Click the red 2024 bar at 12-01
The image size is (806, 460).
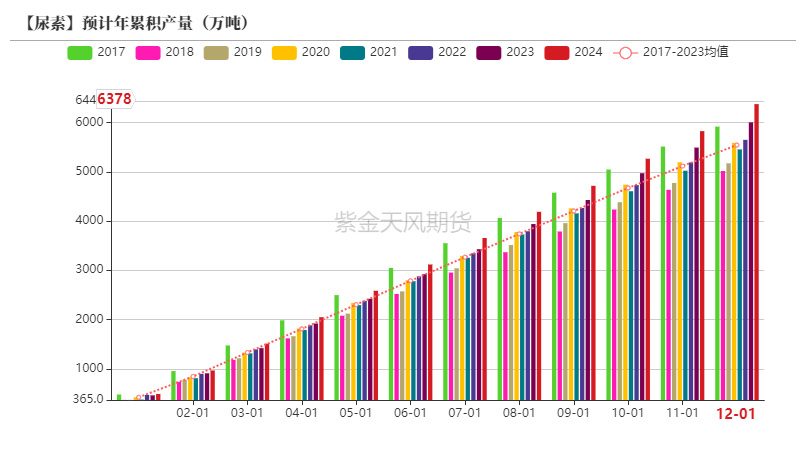point(757,252)
